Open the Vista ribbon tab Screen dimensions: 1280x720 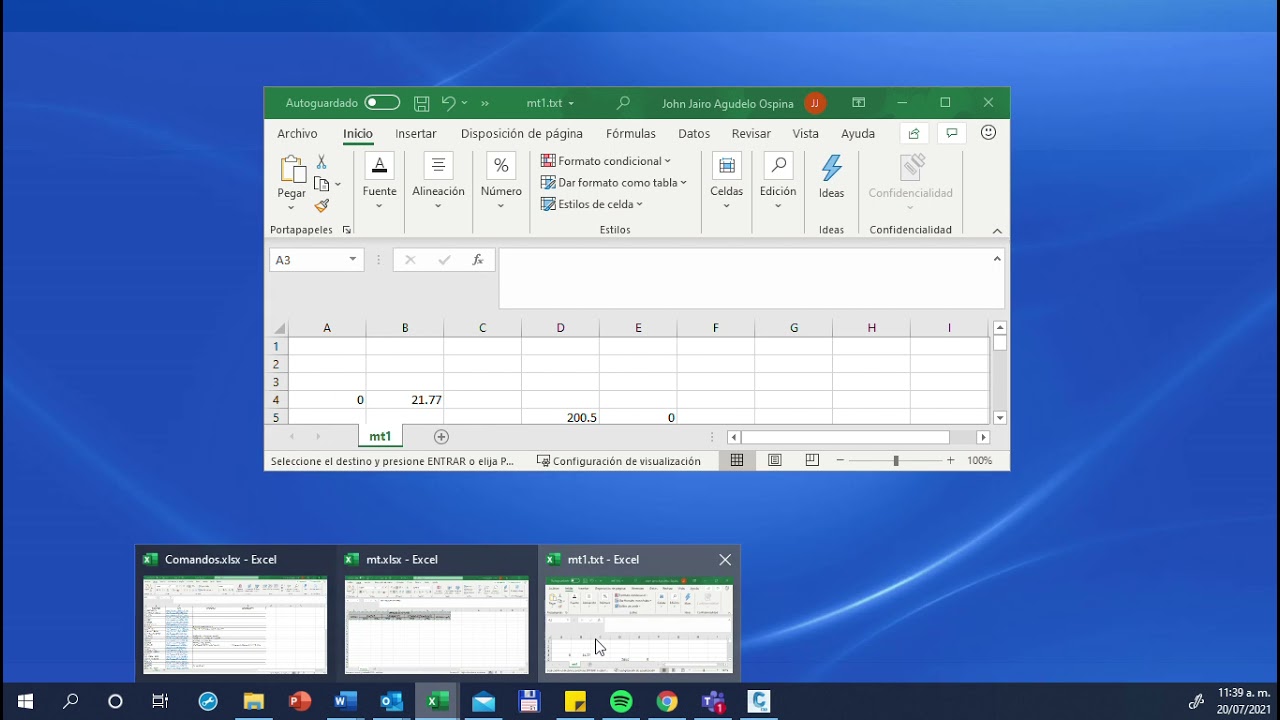click(x=806, y=134)
